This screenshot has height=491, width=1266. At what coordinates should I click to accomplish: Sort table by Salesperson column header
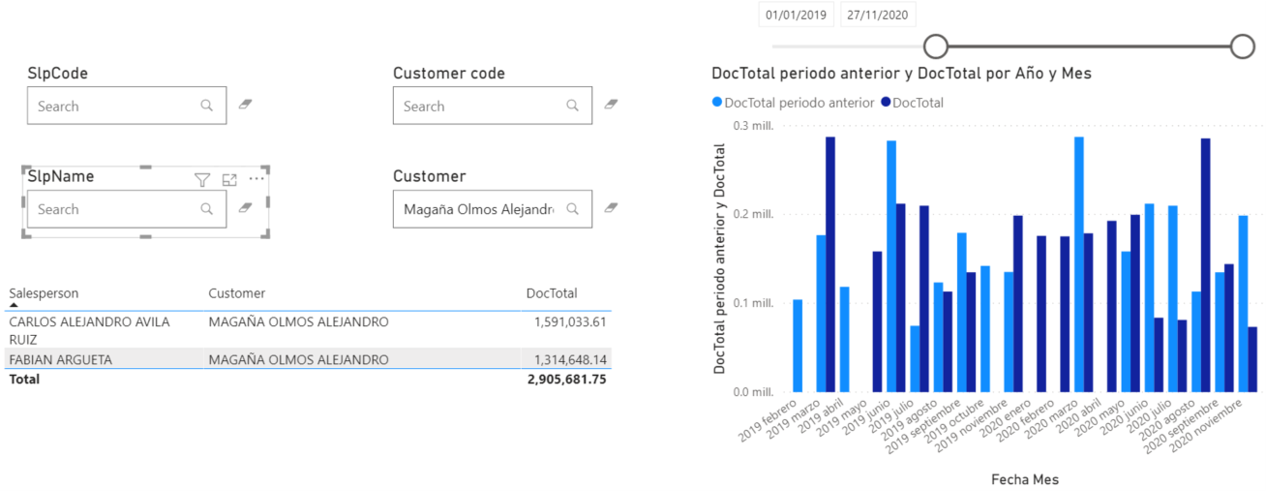pos(43,293)
